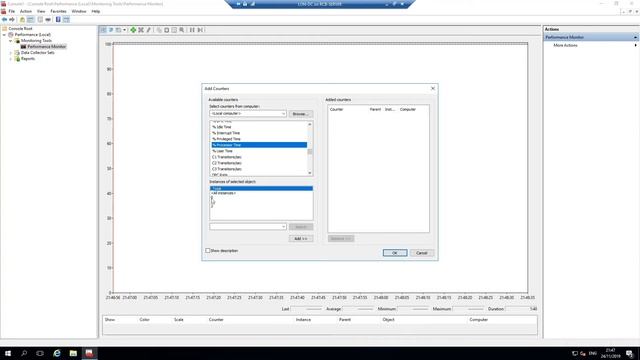Open the graph type dropdown arrow
This screenshot has width=640, height=360.
(x=124, y=30)
